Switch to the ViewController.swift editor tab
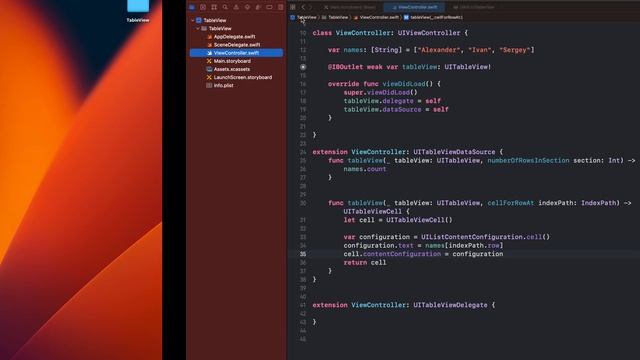 click(414, 7)
